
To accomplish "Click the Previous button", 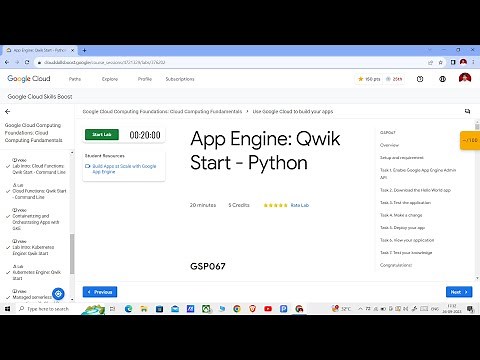I will 100,292.
